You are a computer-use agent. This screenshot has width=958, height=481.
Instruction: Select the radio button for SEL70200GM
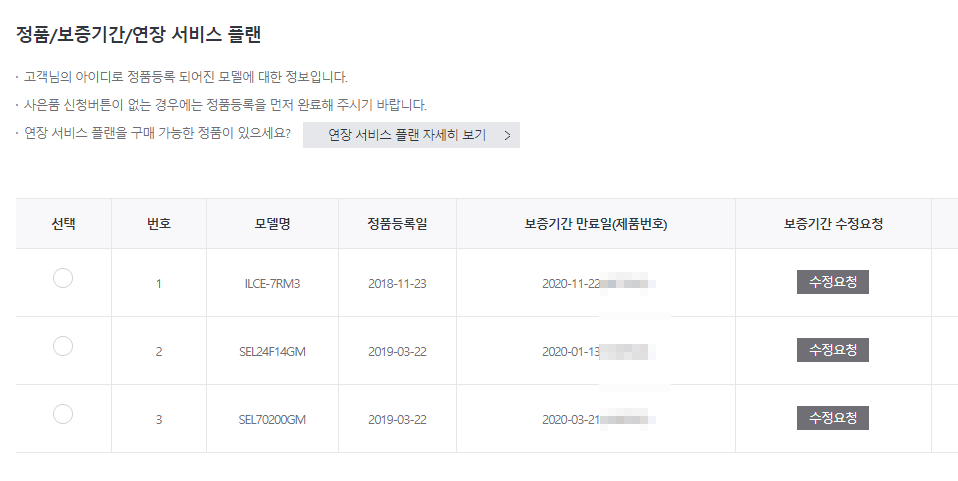(x=63, y=414)
